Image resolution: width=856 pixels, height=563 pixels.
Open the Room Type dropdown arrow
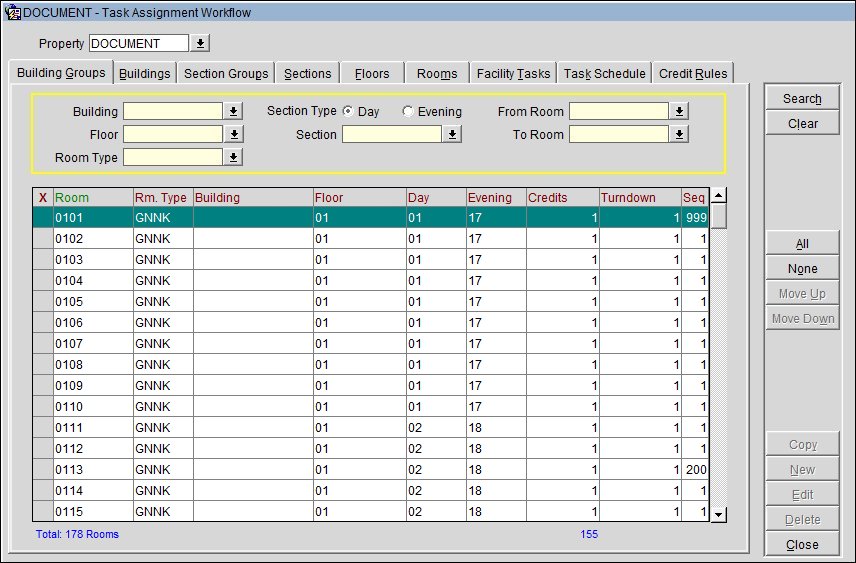[234, 158]
